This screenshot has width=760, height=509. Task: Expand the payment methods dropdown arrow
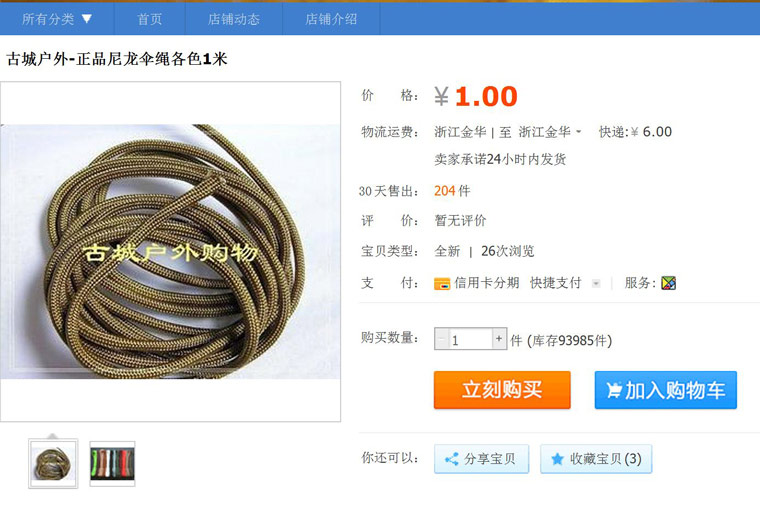pyautogui.click(x=596, y=283)
